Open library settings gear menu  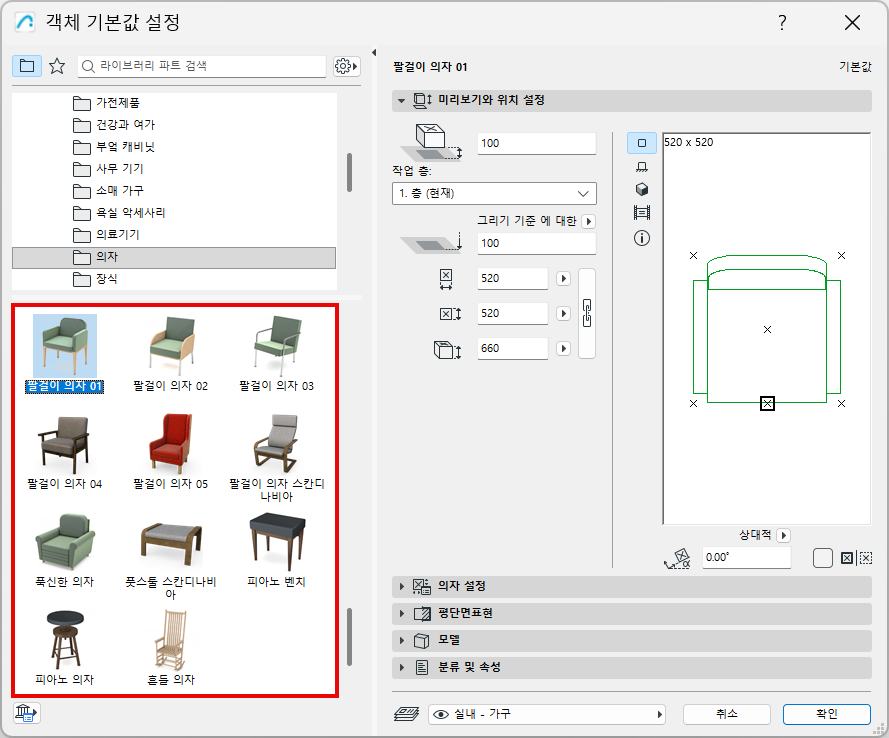tap(346, 66)
